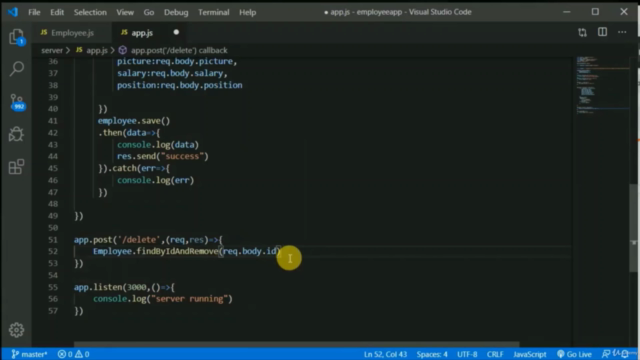
Task: Open the Debug menu
Action: pyautogui.click(x=176, y=12)
